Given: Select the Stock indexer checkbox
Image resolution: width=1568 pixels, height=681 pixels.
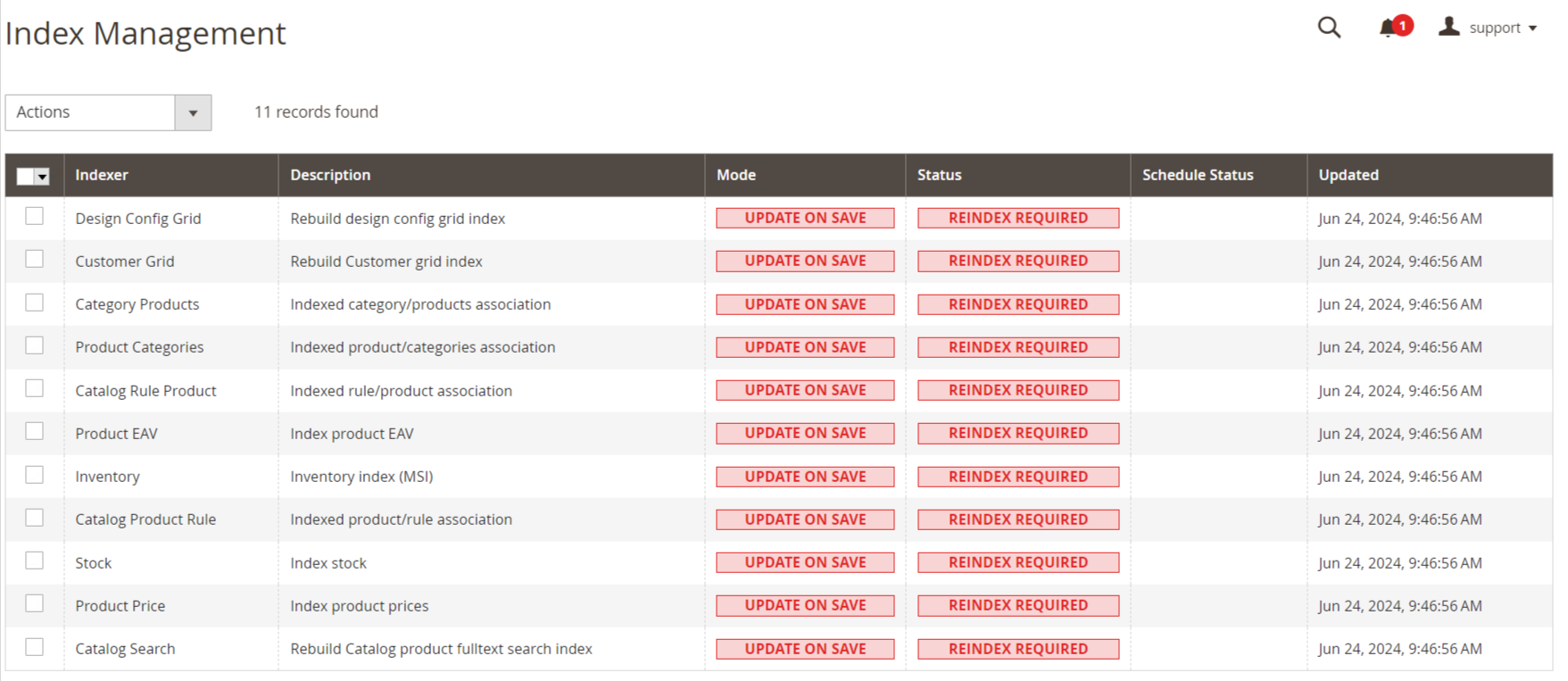Looking at the screenshot, I should pyautogui.click(x=35, y=561).
